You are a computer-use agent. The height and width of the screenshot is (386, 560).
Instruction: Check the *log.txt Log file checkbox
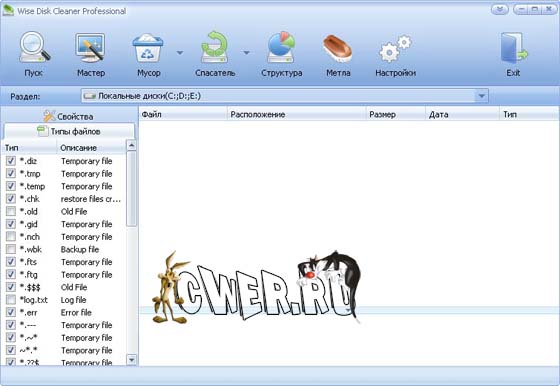[x=11, y=300]
